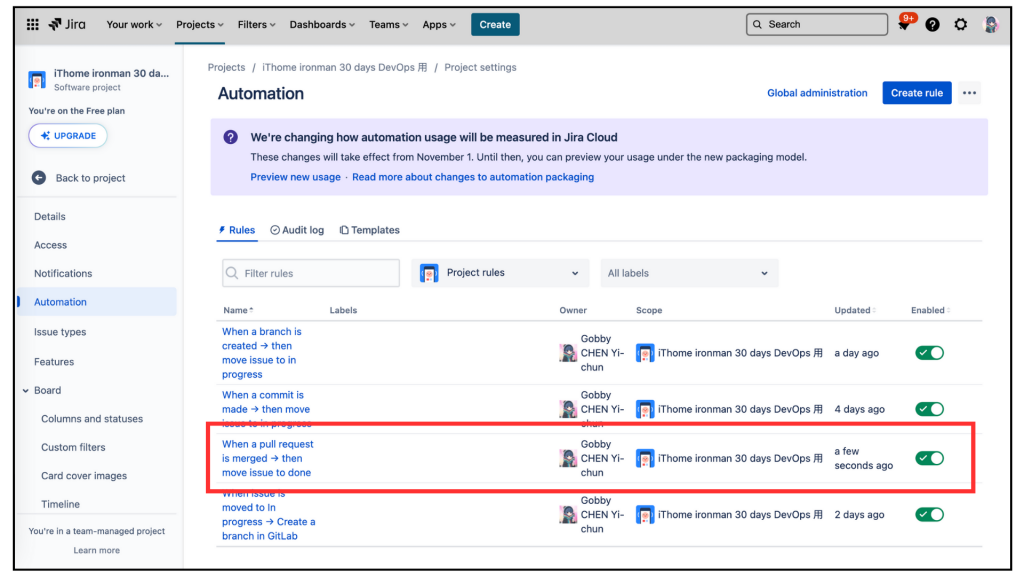Open the Apps dropdown
Image resolution: width=1024 pixels, height=576 pixels.
pyautogui.click(x=439, y=25)
